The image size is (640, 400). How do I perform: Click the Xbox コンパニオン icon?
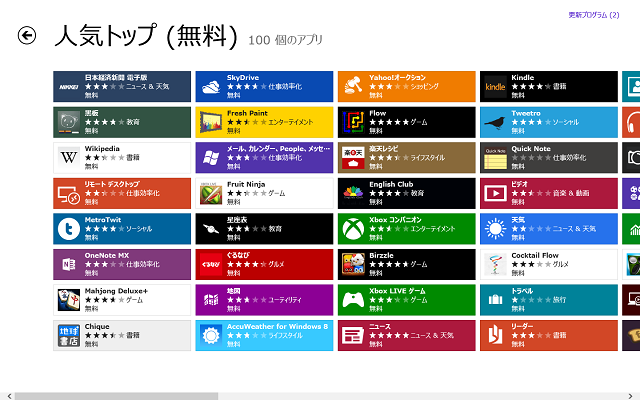(x=353, y=229)
